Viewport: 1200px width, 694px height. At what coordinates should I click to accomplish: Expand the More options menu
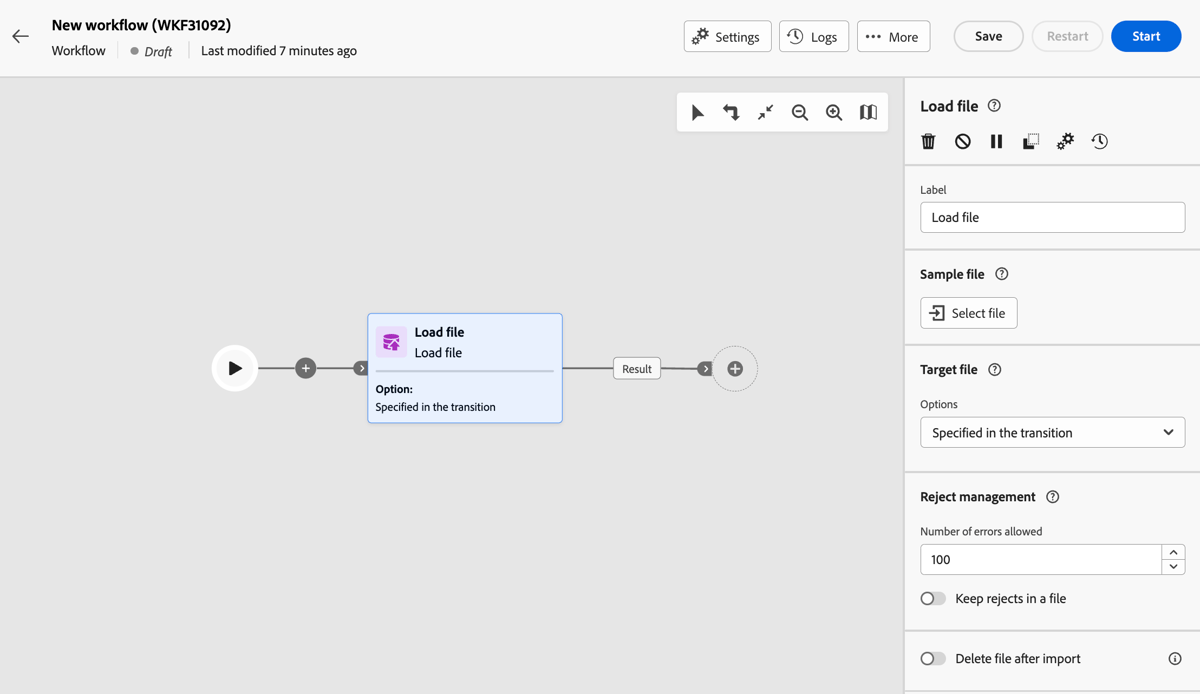[x=893, y=36]
